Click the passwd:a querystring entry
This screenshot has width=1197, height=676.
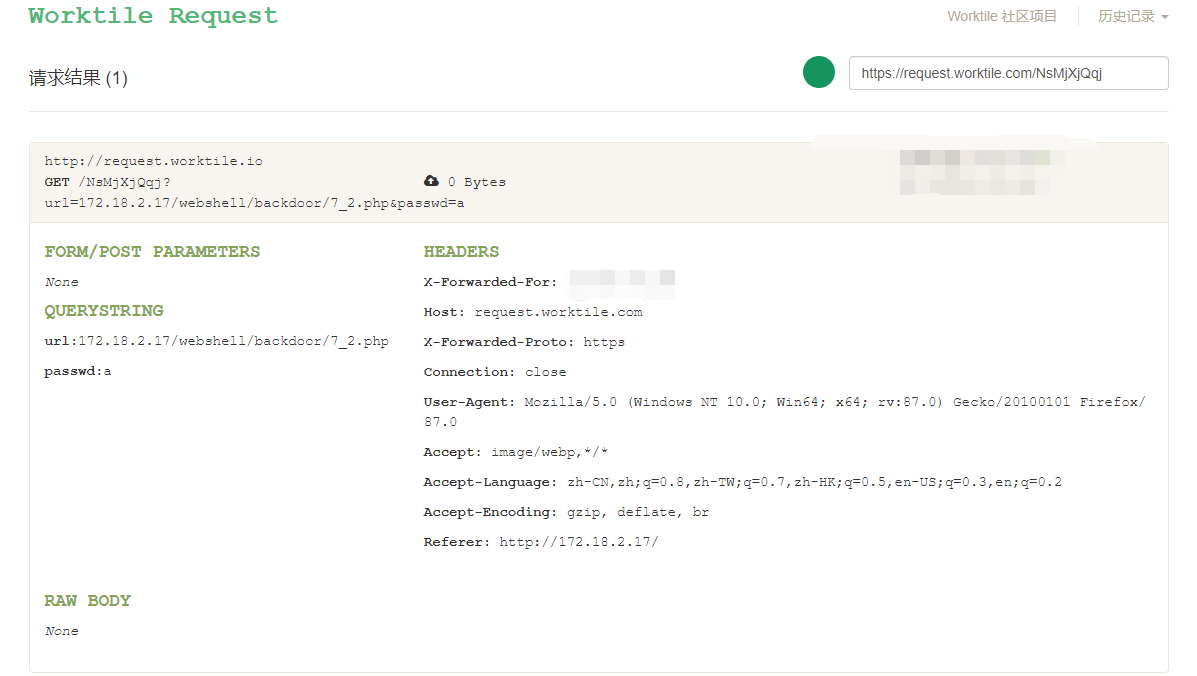pos(78,372)
